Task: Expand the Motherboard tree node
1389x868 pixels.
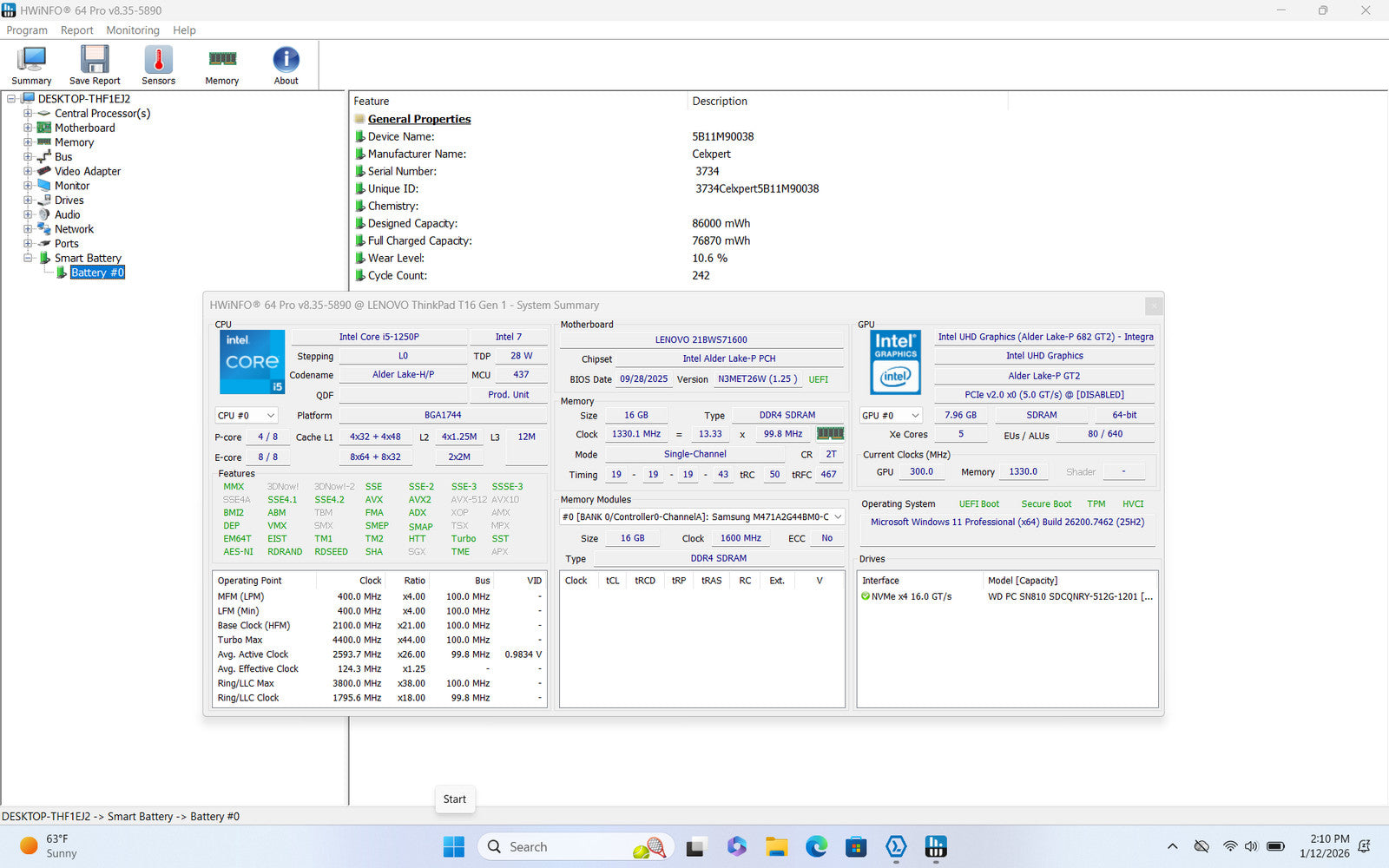Action: [28, 128]
